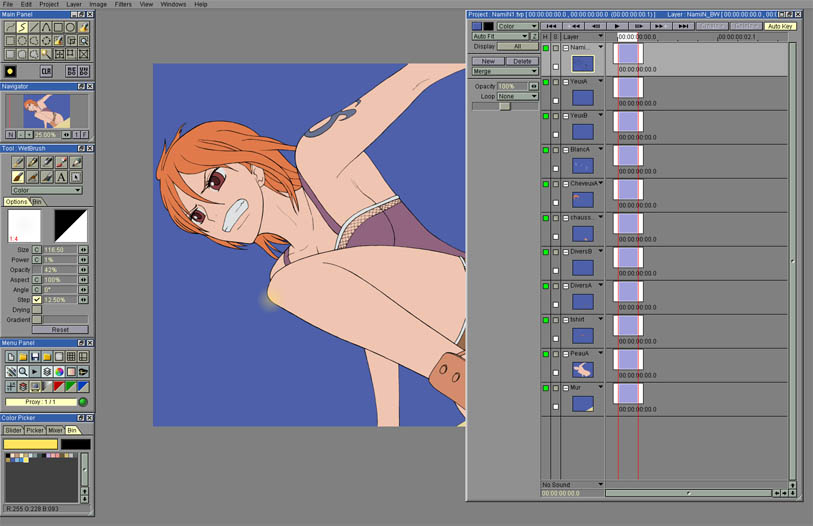Hide the BlancA layer
The image size is (813, 526).
coord(545,150)
